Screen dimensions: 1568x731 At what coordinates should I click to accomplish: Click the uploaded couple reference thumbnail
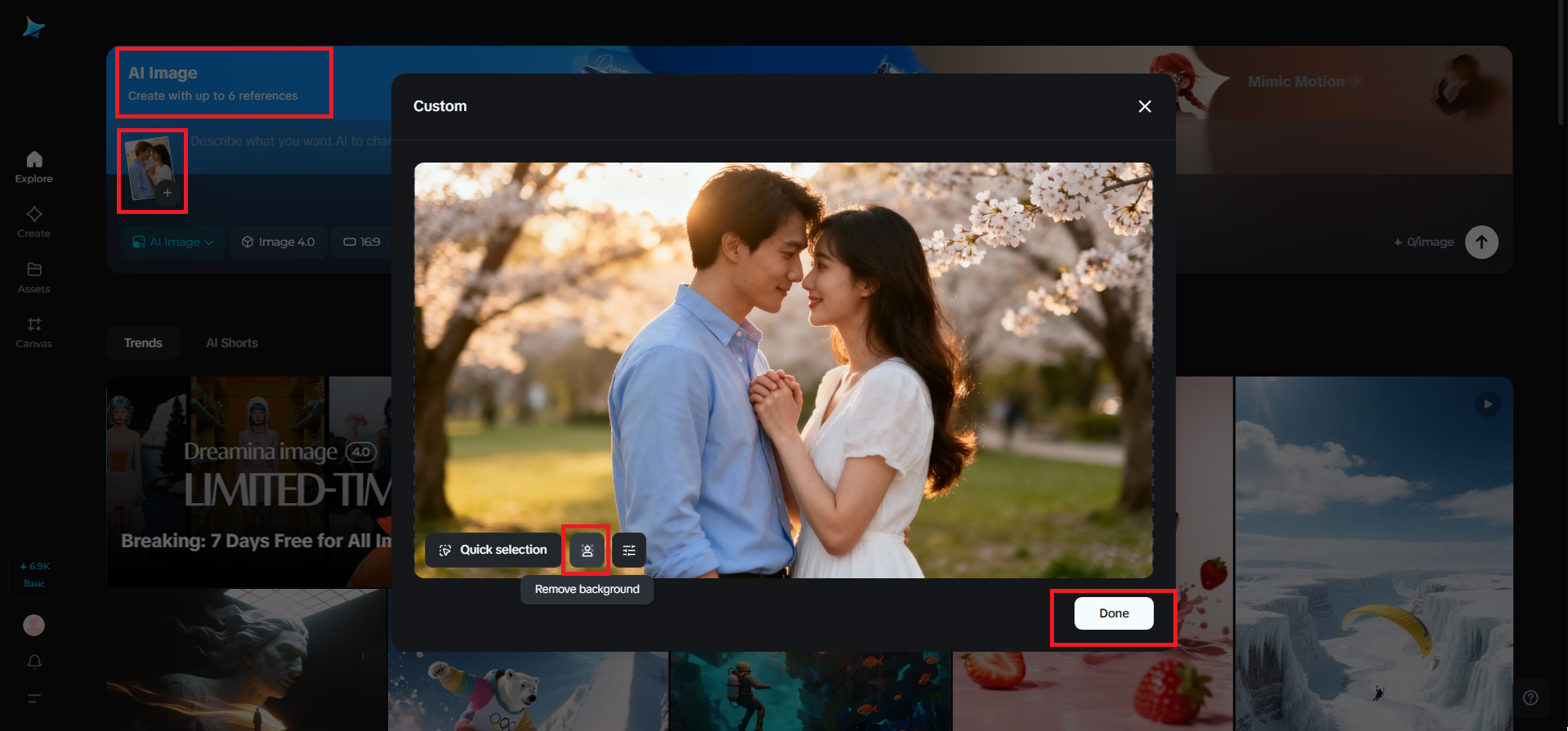150,167
